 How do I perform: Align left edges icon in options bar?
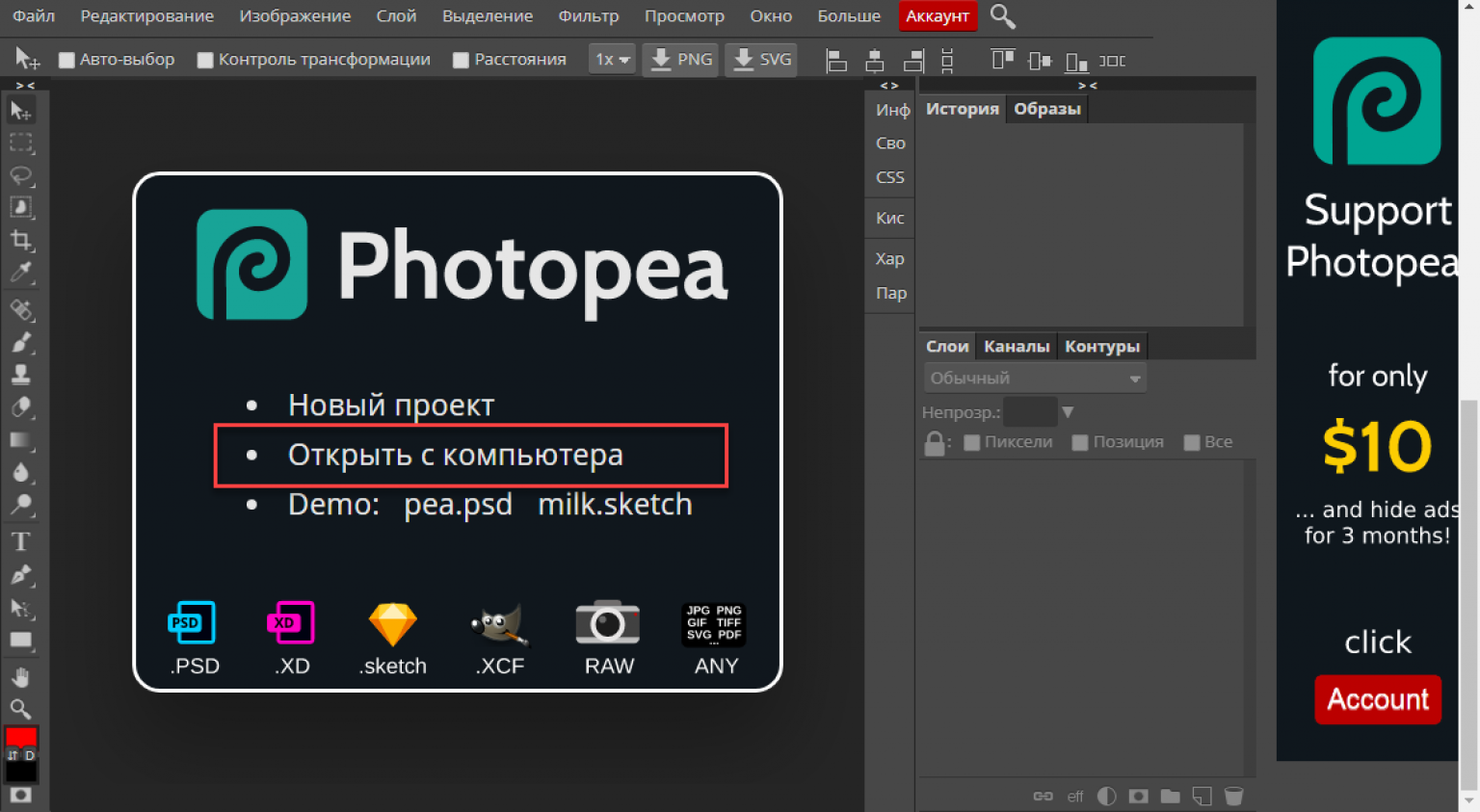[x=836, y=61]
